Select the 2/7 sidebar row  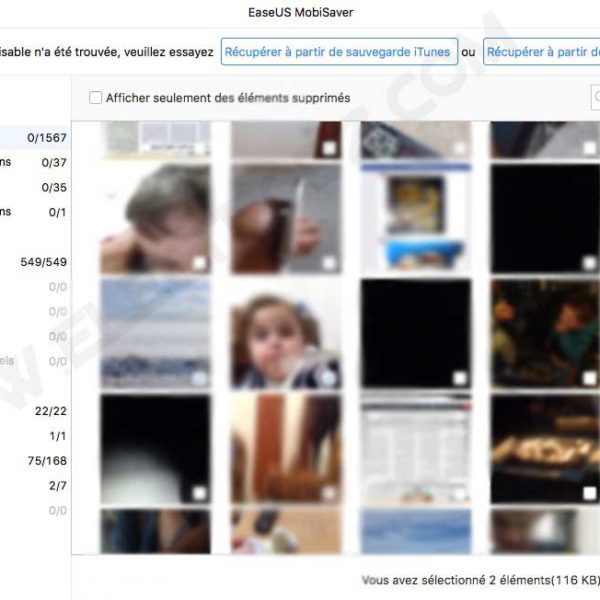pos(35,486)
